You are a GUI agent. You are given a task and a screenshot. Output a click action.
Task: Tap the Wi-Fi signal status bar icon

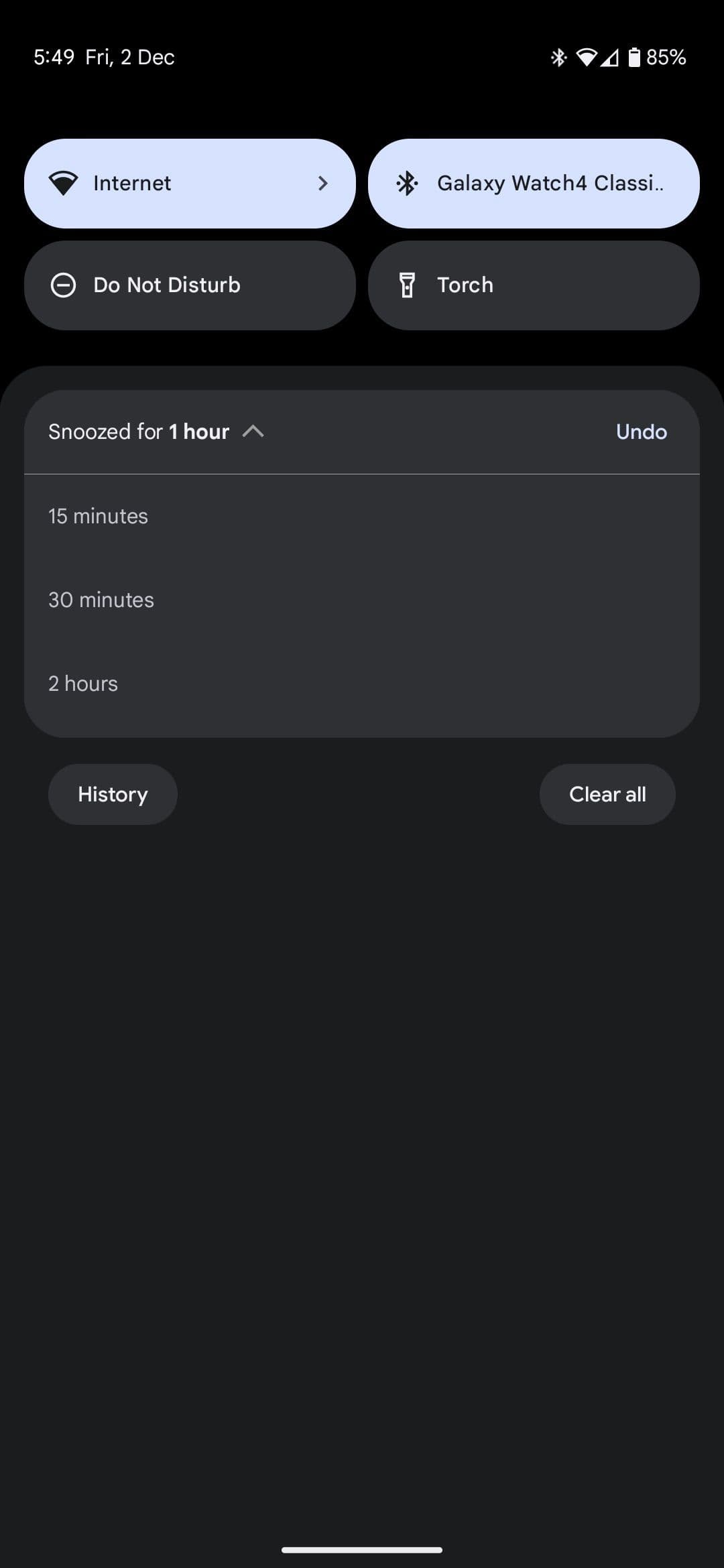click(x=586, y=58)
